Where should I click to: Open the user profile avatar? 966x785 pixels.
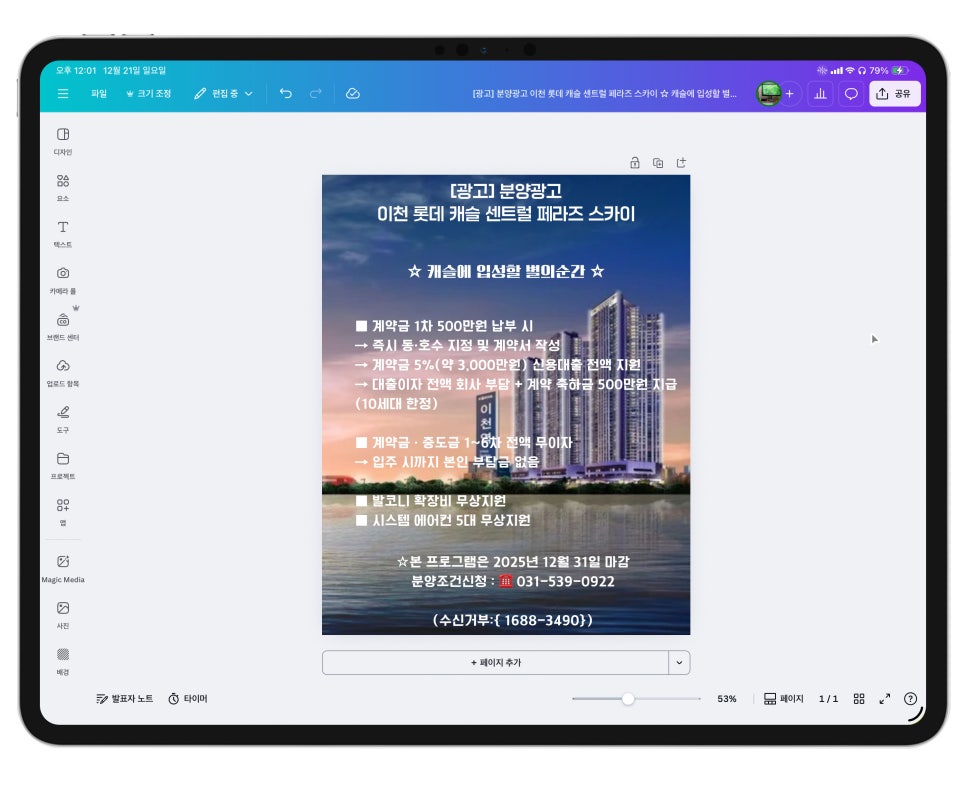(768, 94)
